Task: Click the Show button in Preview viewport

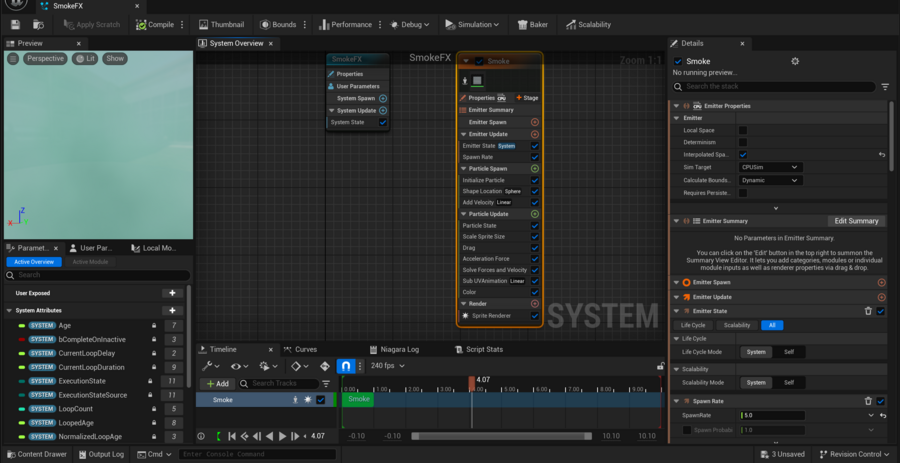Action: [x=115, y=59]
